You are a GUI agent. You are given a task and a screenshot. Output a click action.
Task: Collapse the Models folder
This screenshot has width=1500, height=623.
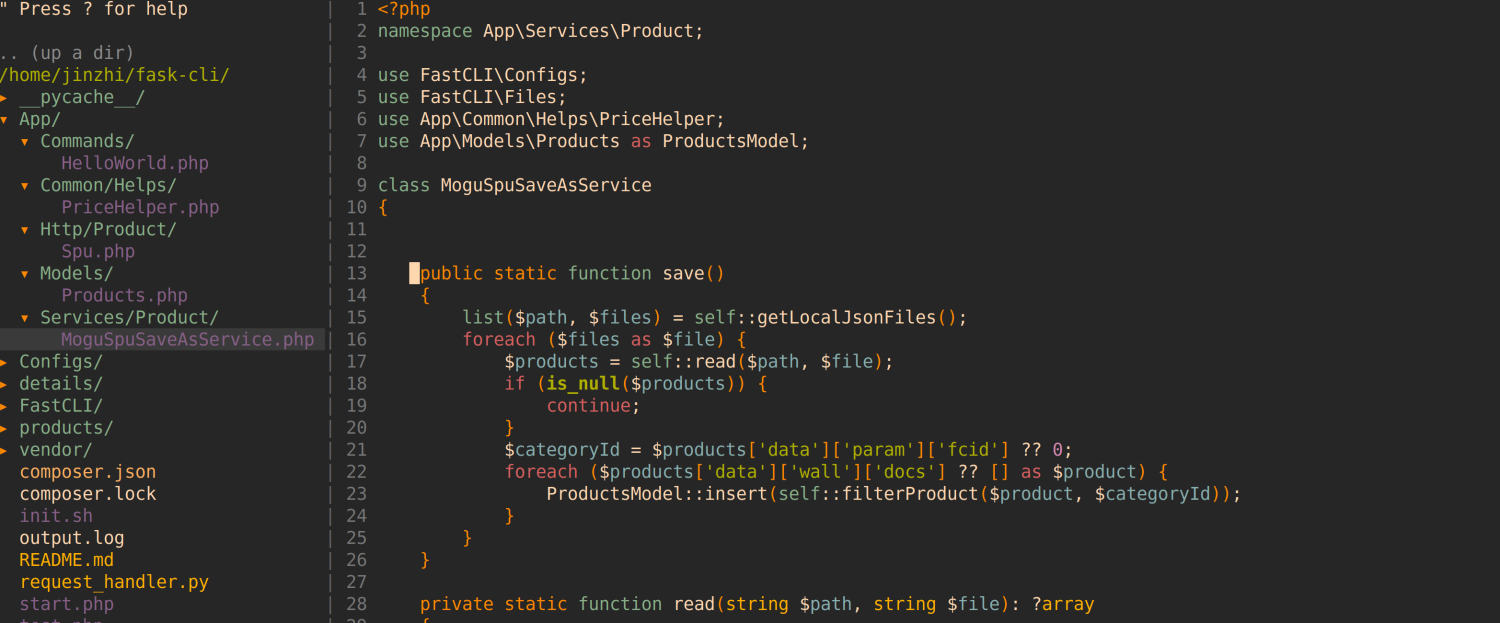(x=76, y=273)
